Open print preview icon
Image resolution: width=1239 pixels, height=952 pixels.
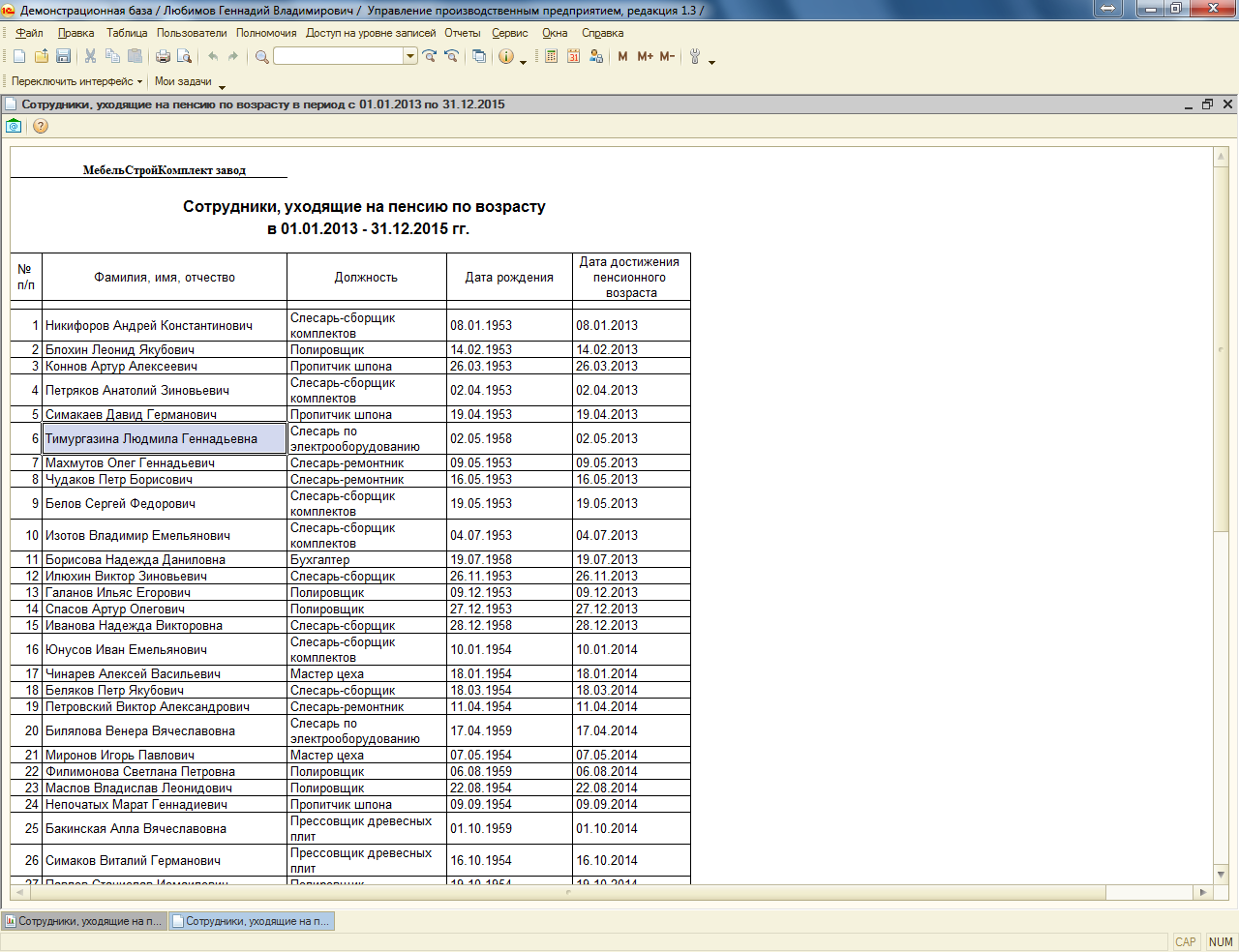(184, 57)
